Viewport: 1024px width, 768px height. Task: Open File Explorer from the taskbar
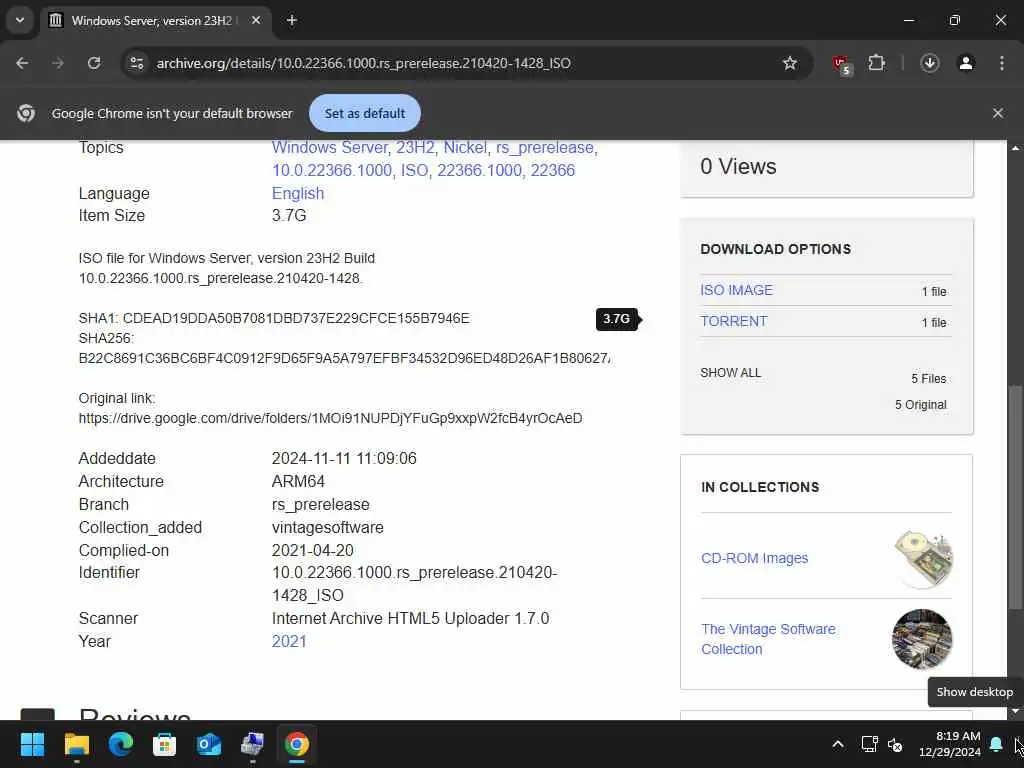coord(76,744)
